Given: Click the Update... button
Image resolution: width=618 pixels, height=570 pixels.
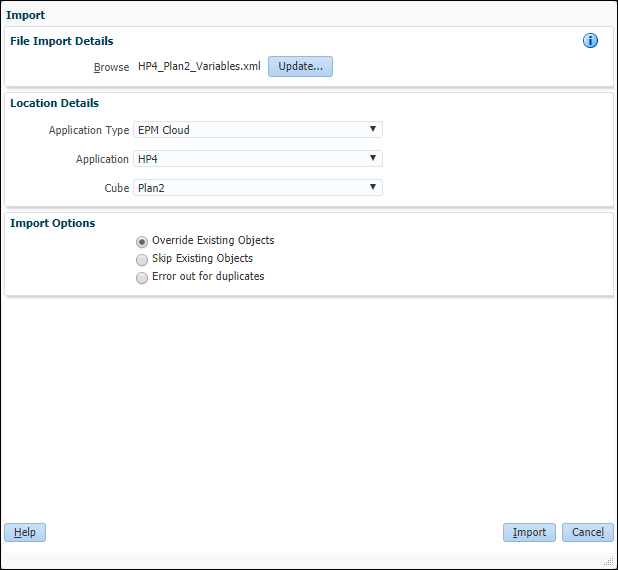Looking at the screenshot, I should [300, 66].
